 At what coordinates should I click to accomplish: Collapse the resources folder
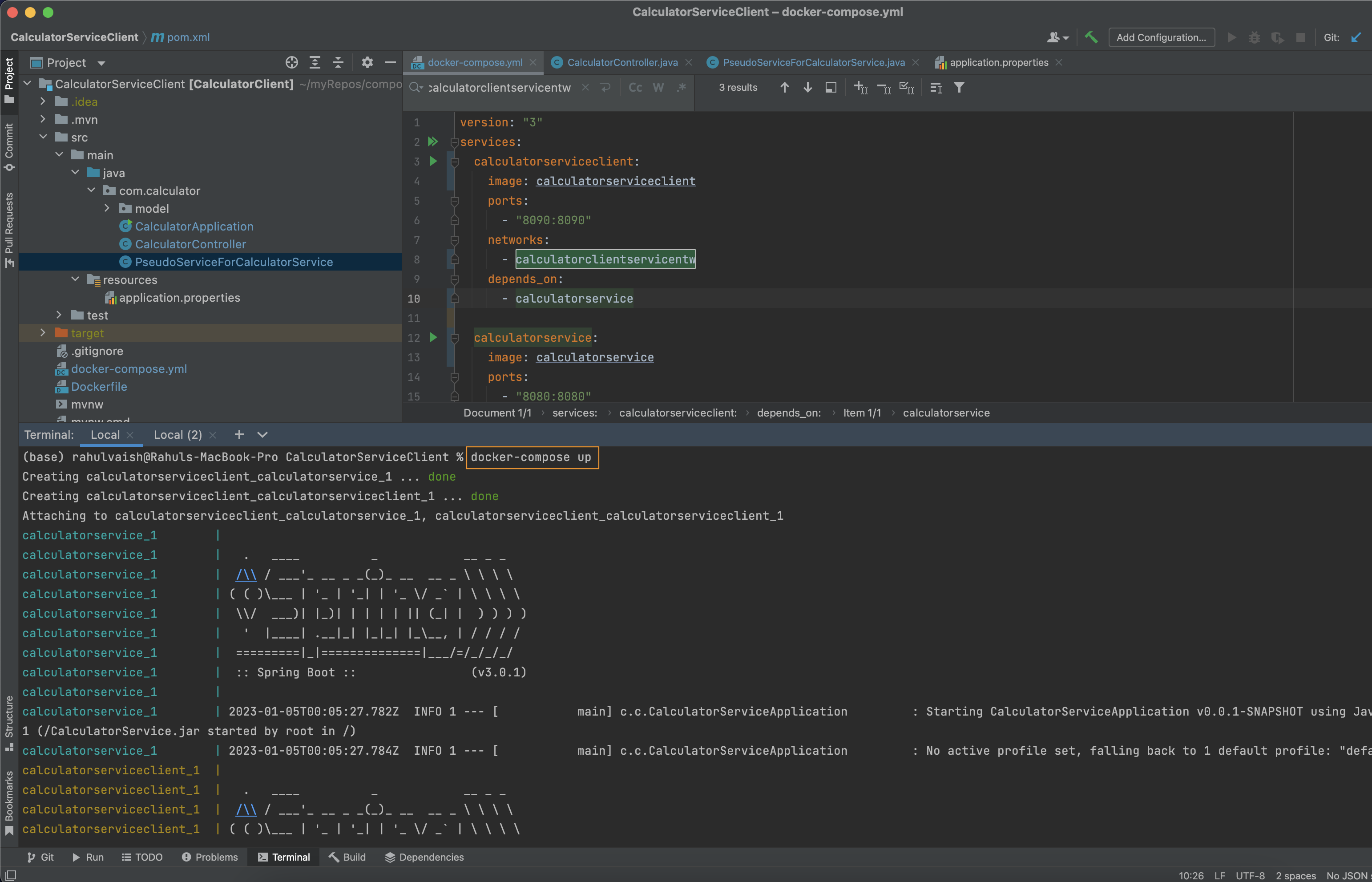pos(75,279)
